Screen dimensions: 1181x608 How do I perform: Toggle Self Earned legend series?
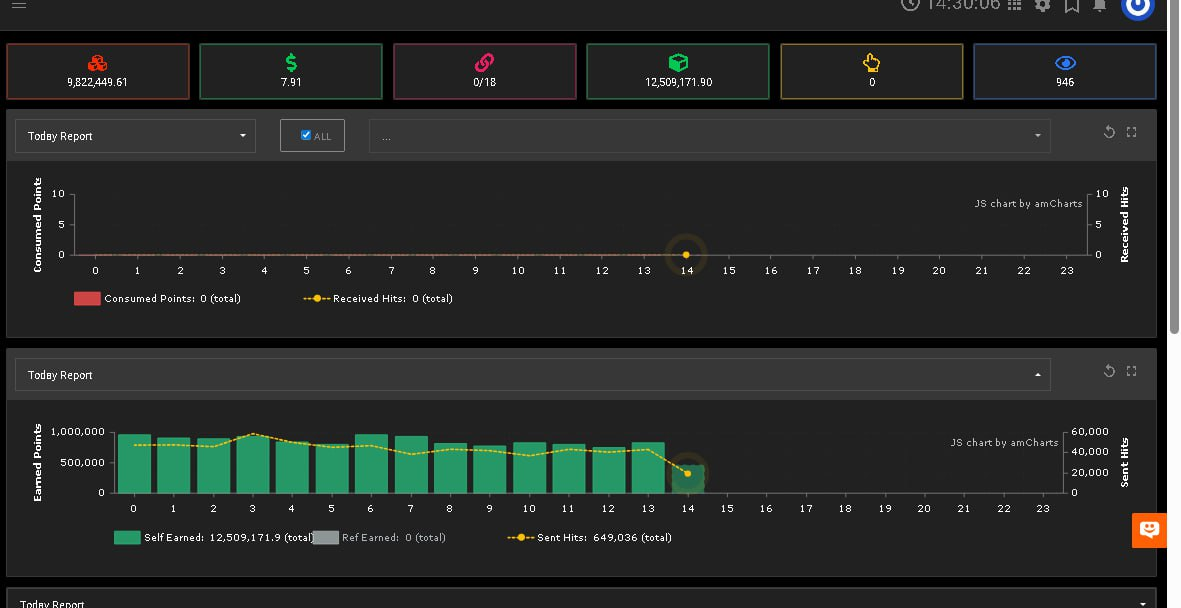pyautogui.click(x=127, y=537)
